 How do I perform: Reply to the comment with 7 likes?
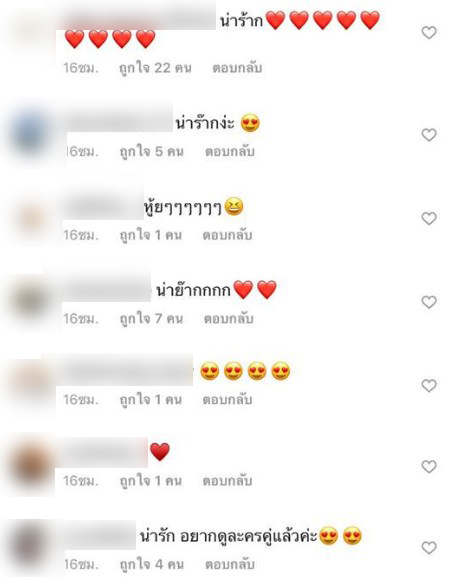(229, 319)
